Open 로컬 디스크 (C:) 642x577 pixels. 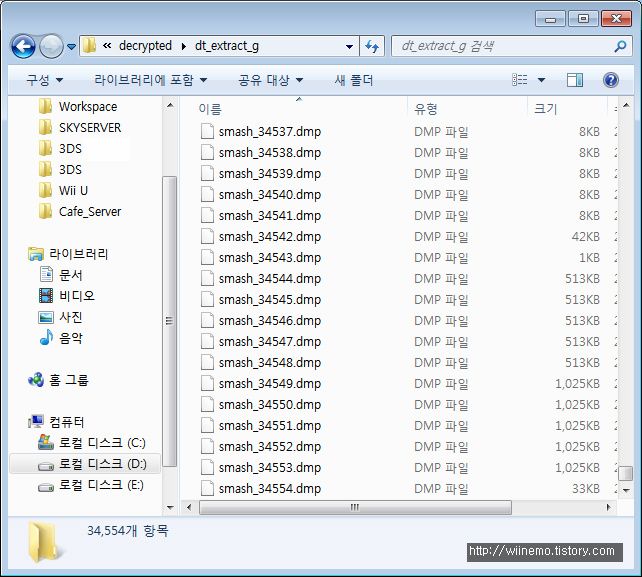92,443
